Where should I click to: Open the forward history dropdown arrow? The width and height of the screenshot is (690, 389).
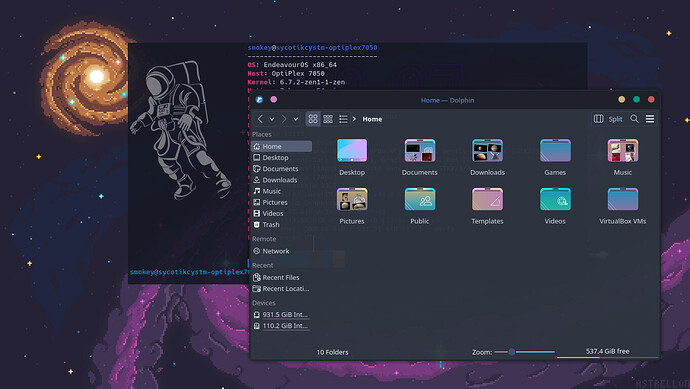point(296,119)
